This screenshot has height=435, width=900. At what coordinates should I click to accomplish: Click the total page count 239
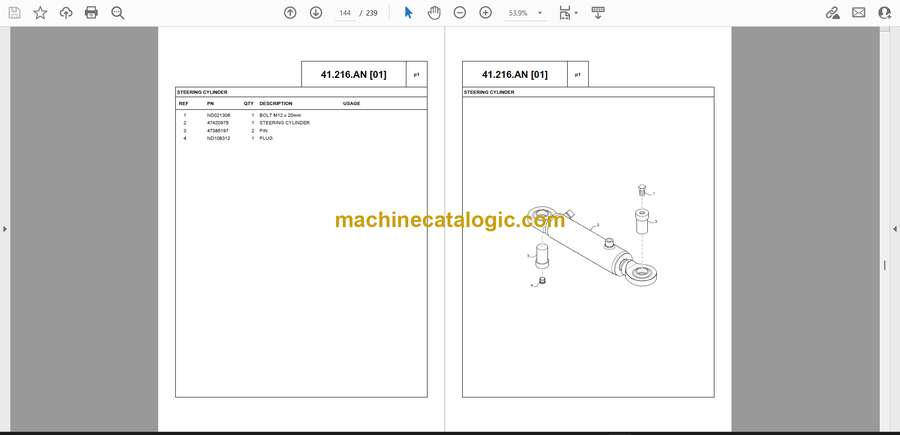point(372,13)
